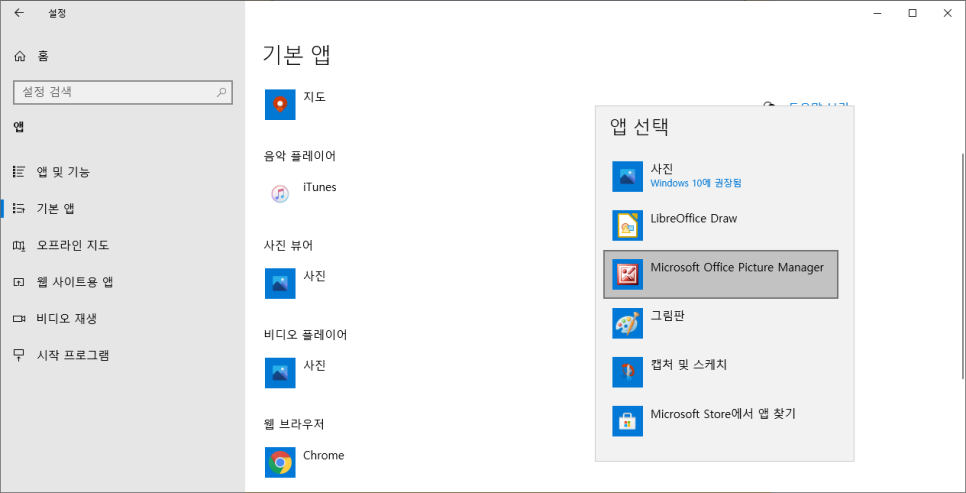The width and height of the screenshot is (966, 493).
Task: Maximize the Settings window
Action: click(912, 13)
